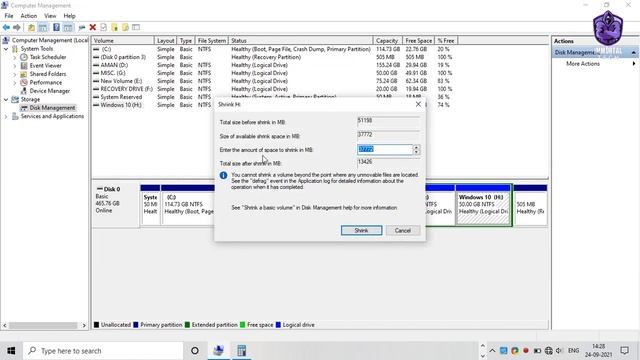Click the Shrink button
This screenshot has width=640, height=360.
pos(361,231)
